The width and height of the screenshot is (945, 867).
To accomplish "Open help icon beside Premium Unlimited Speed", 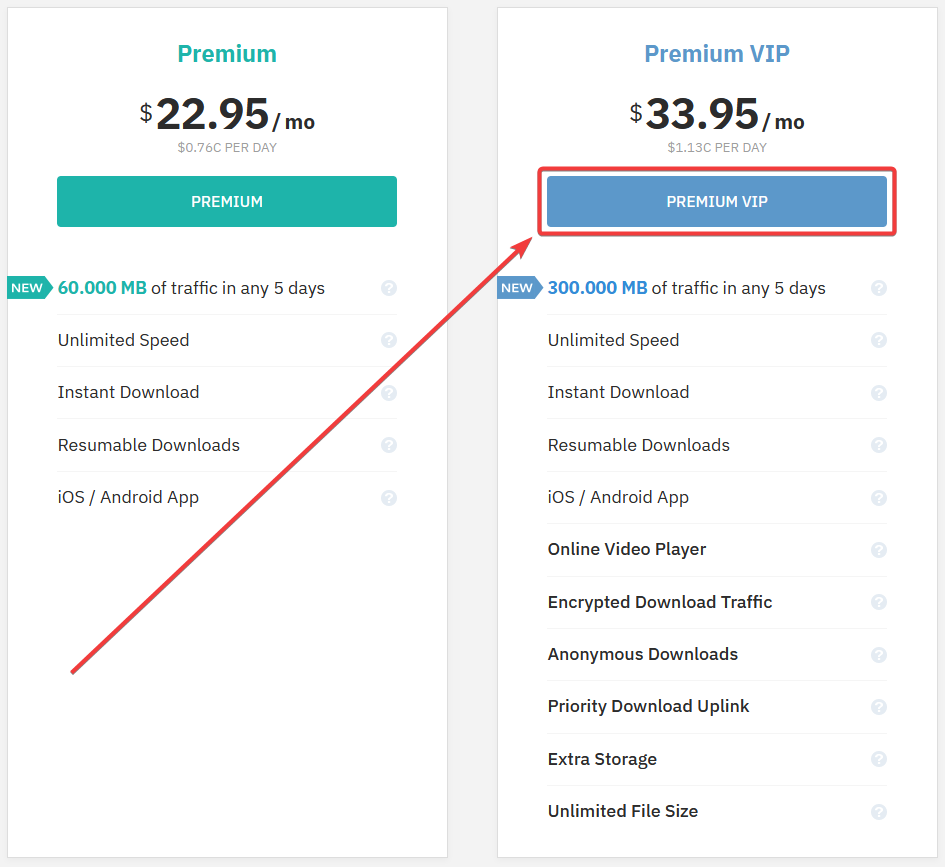I will (389, 340).
